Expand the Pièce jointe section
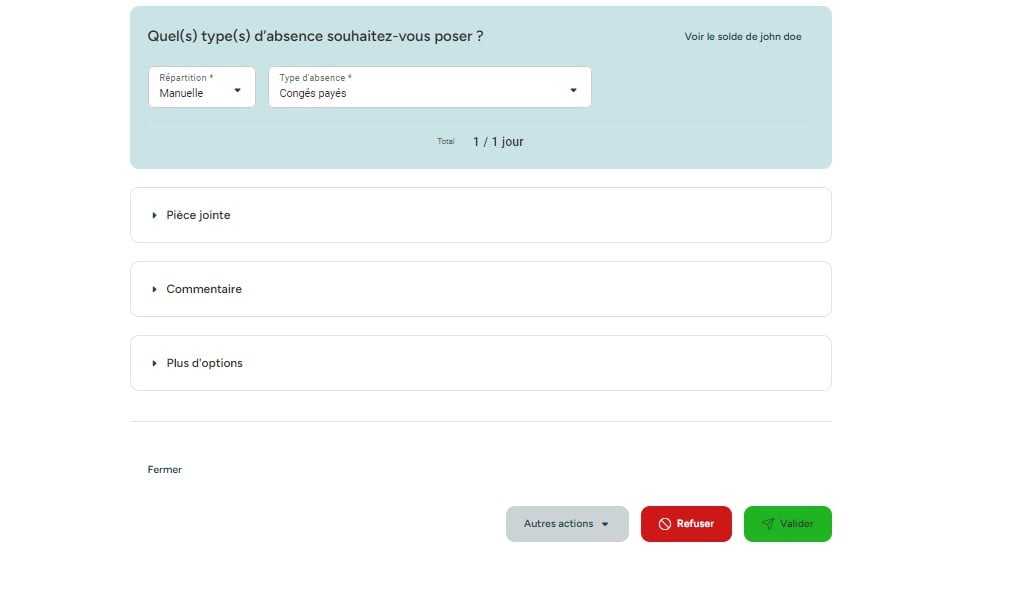The width and height of the screenshot is (1029, 594). tap(480, 215)
